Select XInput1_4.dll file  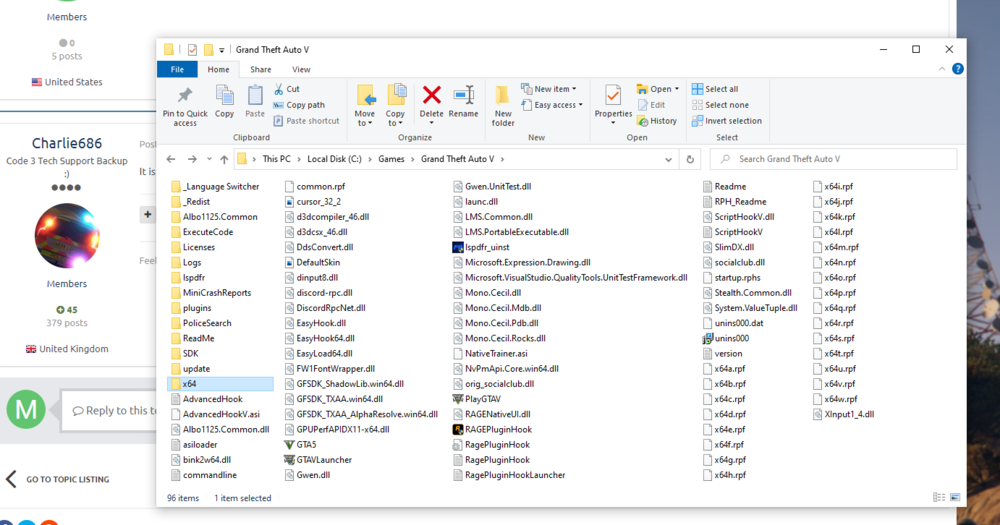point(843,414)
